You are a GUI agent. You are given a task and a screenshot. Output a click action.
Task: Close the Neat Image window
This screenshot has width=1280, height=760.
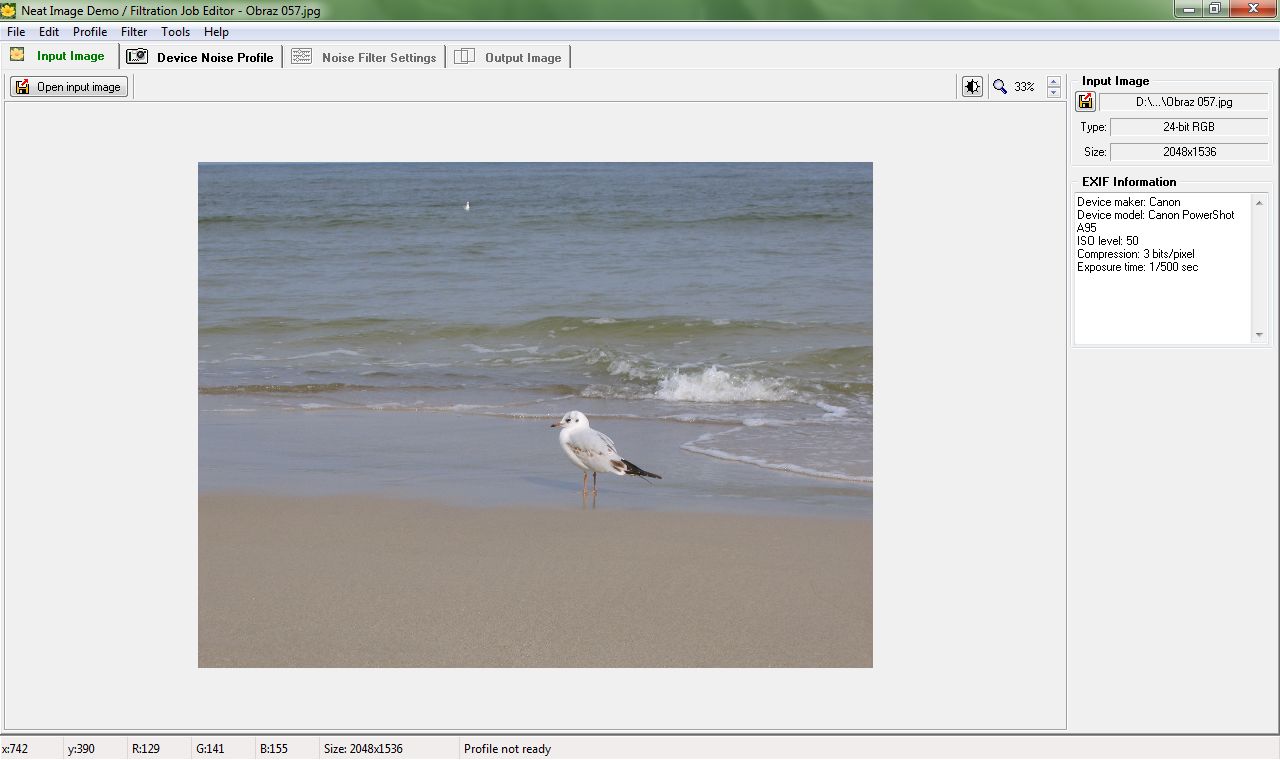click(x=1254, y=8)
